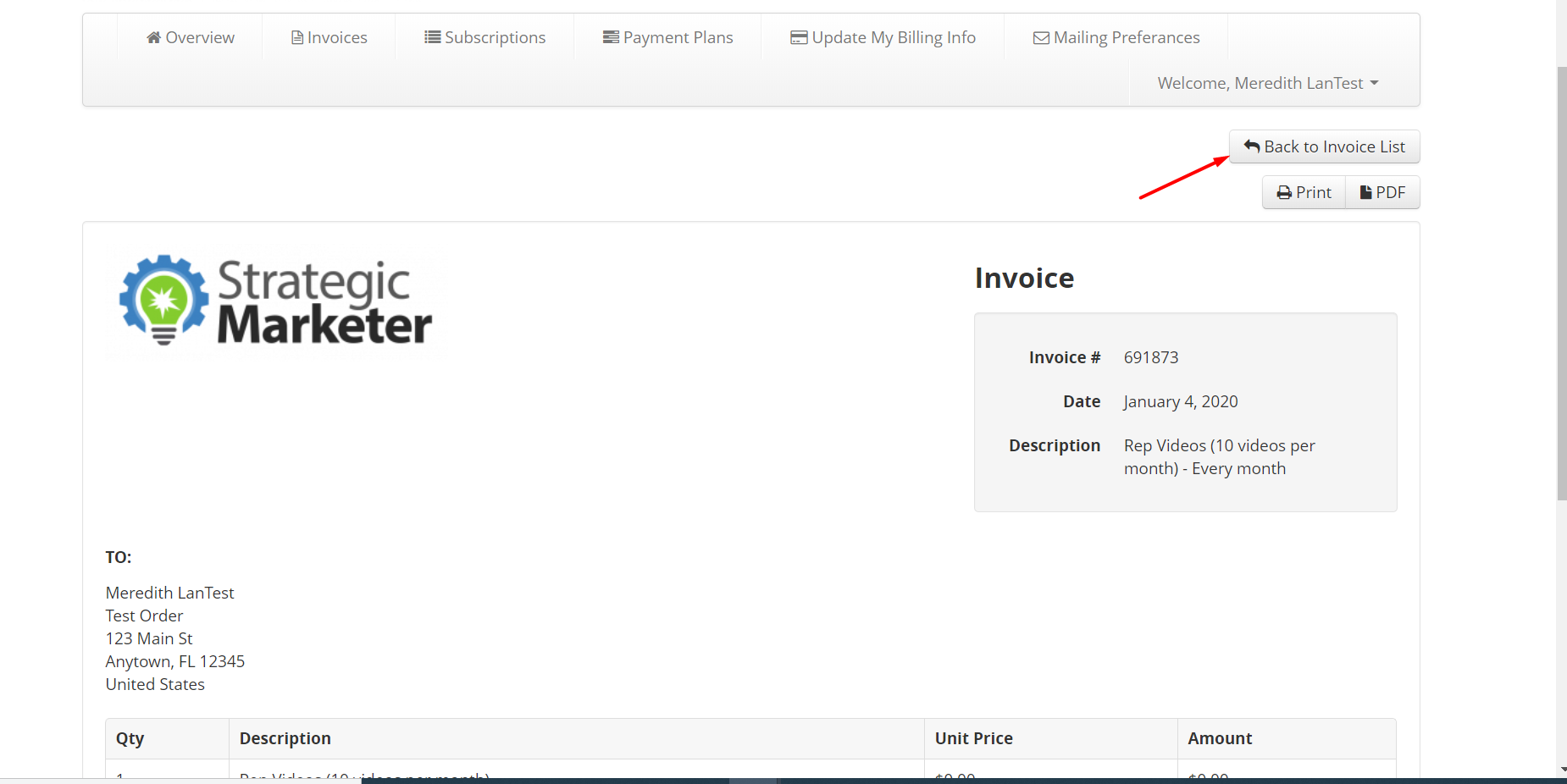Click the vertical page scrollbar thumb

1561,279
